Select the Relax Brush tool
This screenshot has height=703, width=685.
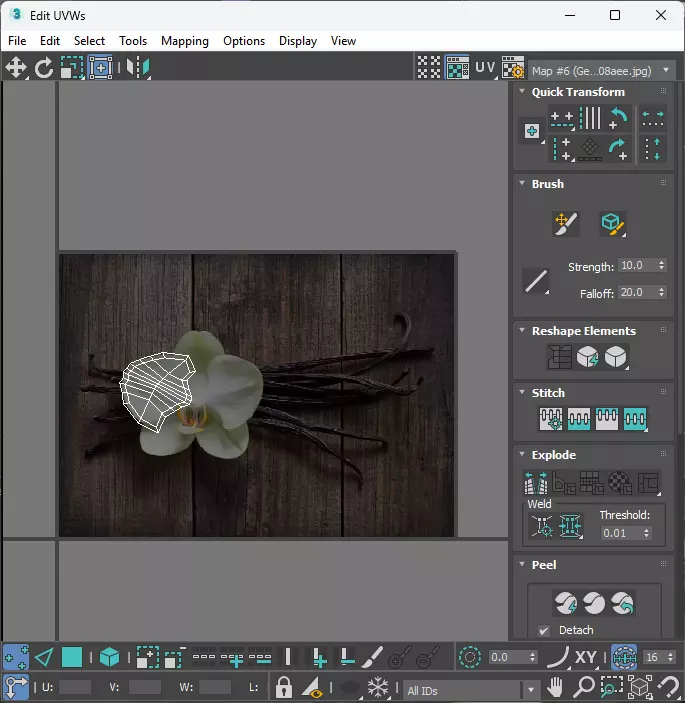click(x=612, y=224)
